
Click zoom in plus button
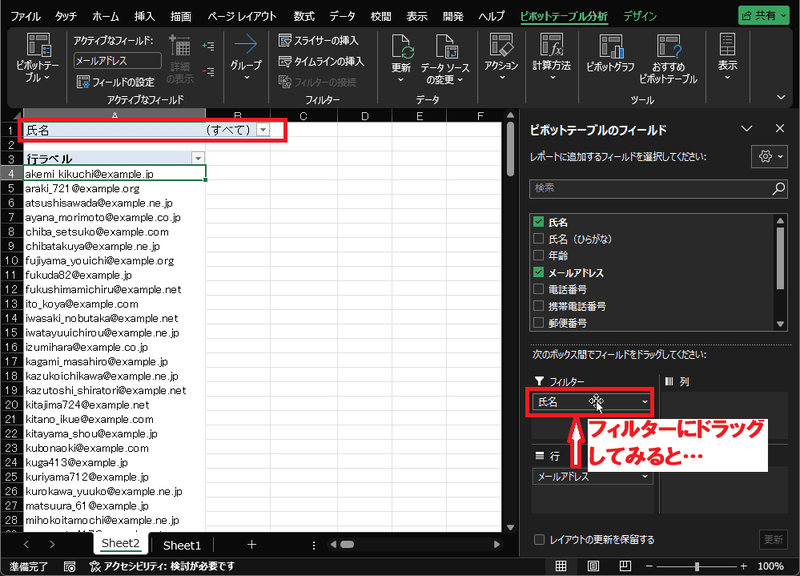[743, 566]
